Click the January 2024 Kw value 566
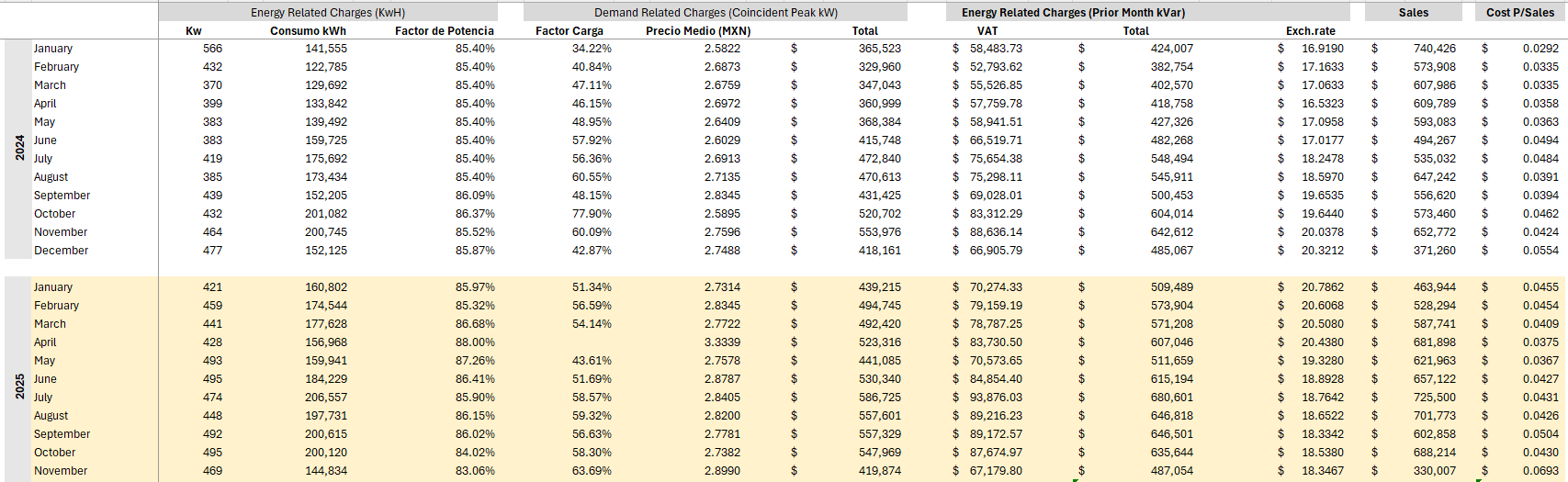The height and width of the screenshot is (482, 1568). tap(212, 49)
